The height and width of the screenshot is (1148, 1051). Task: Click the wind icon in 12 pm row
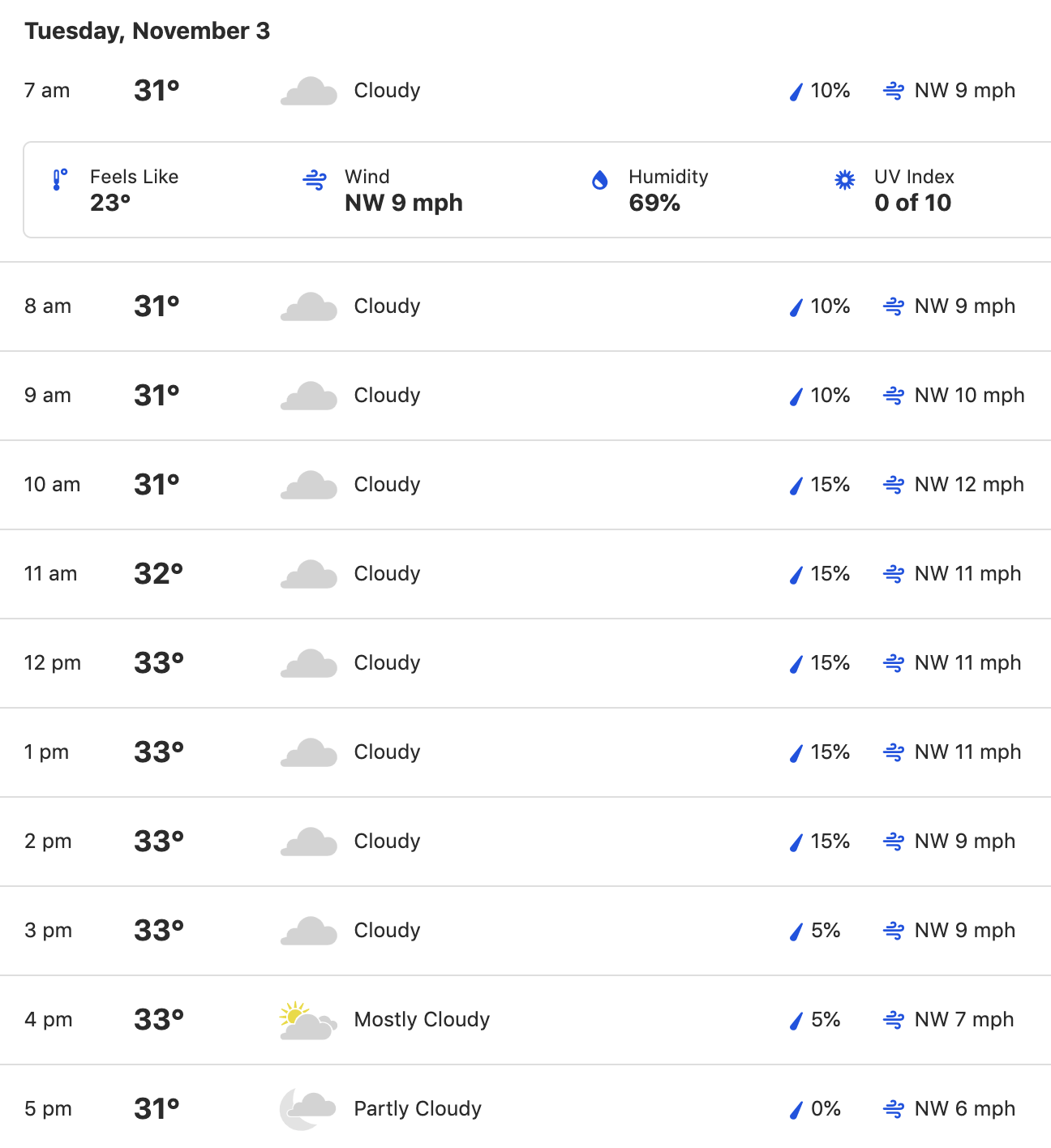tap(894, 663)
